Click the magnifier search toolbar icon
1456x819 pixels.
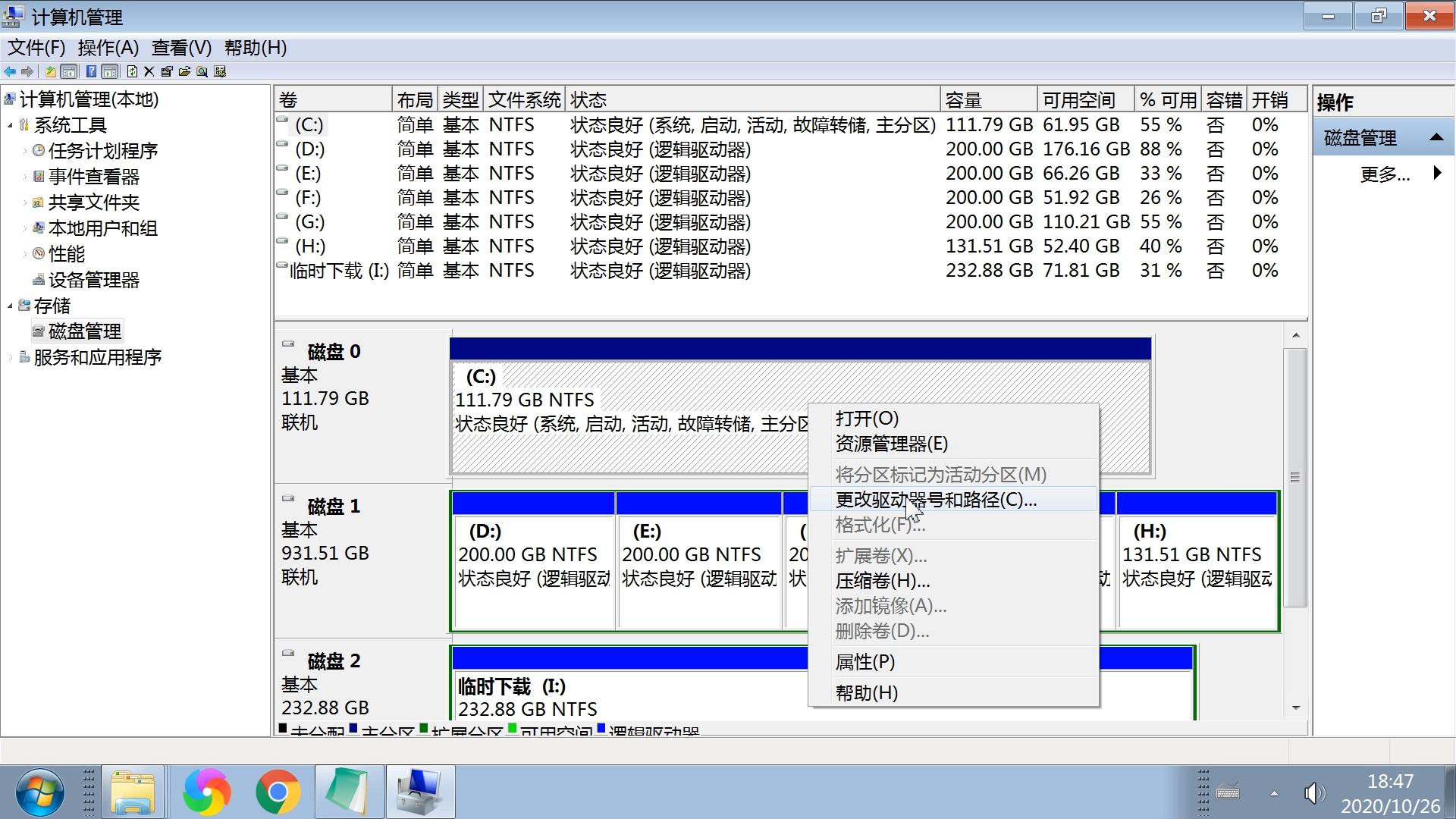click(202, 71)
